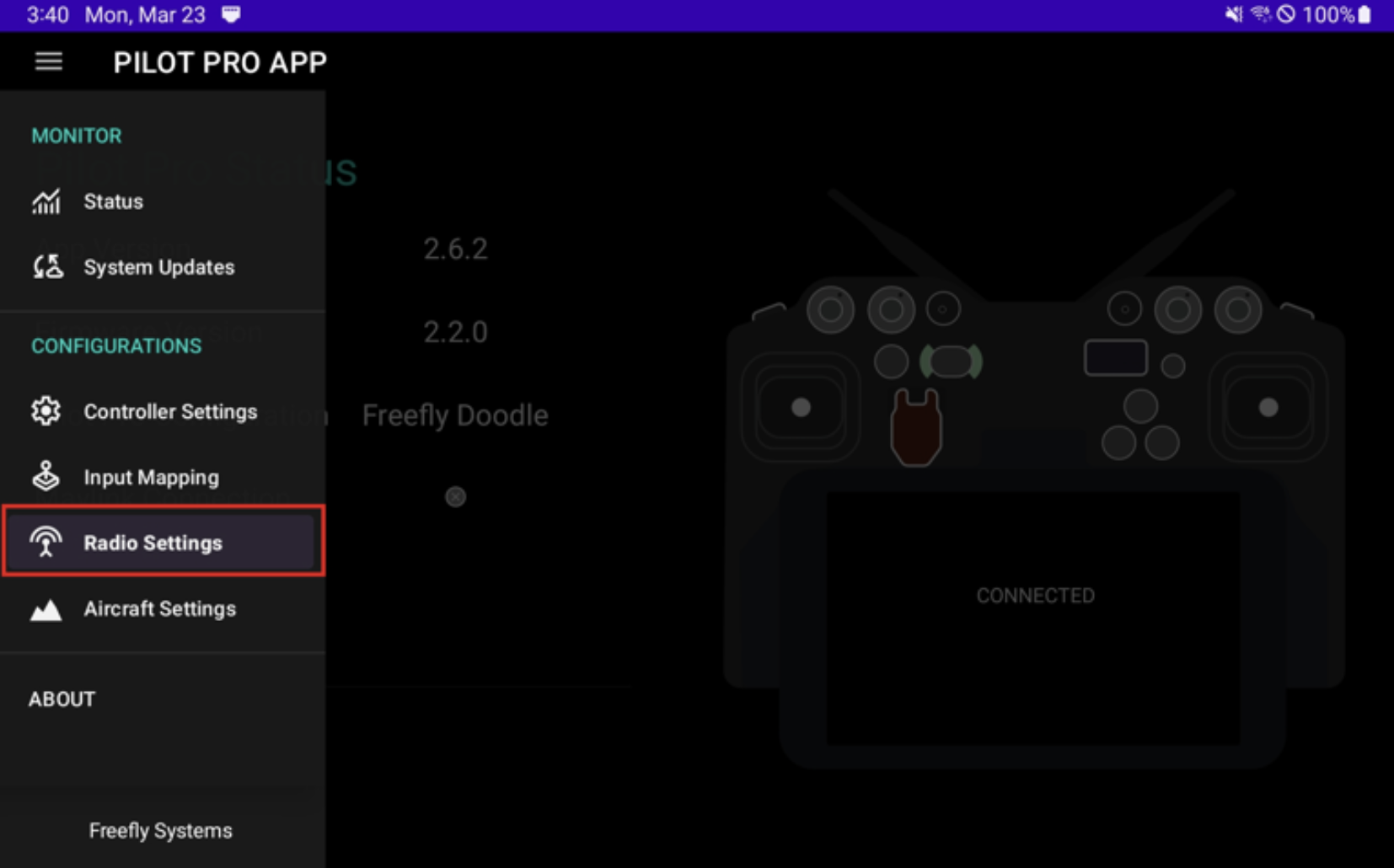Click the Status chart icon
The width and height of the screenshot is (1394, 868).
click(x=46, y=201)
